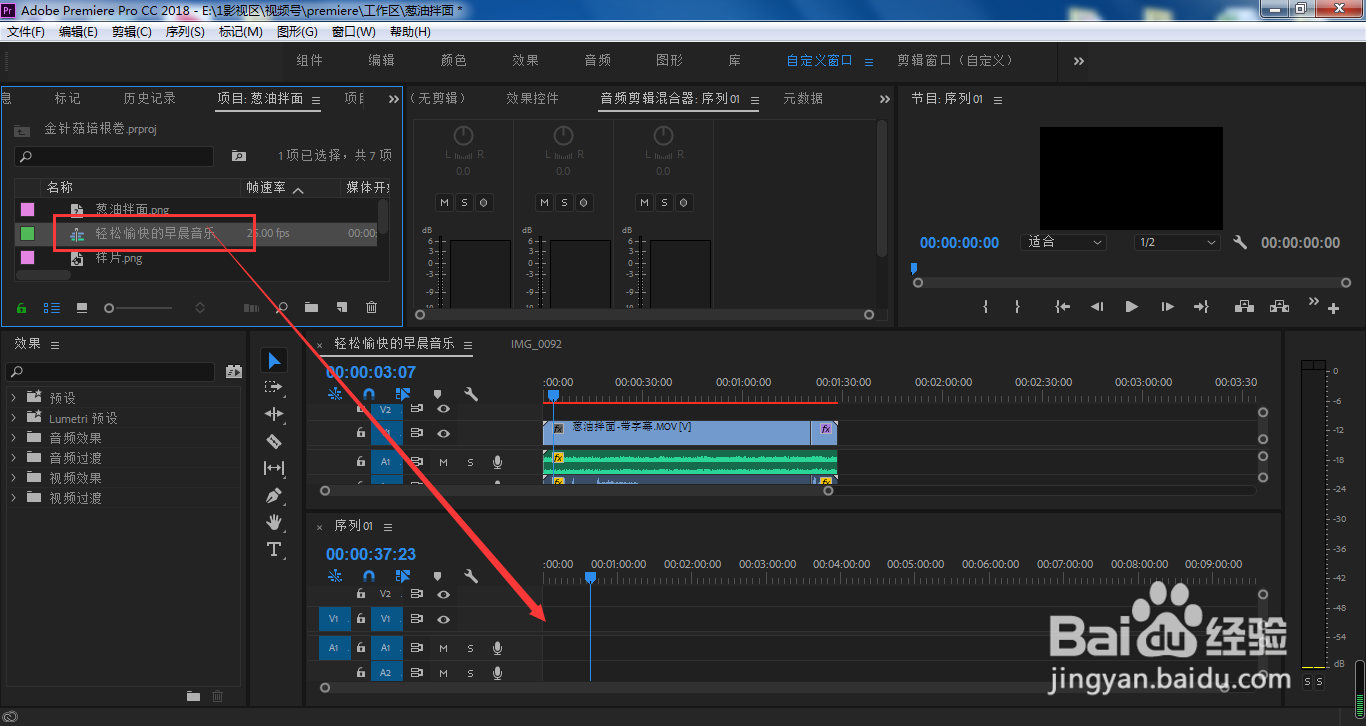Select the Ripple Edit tool
Screen dimensions: 1366x726
click(x=274, y=414)
